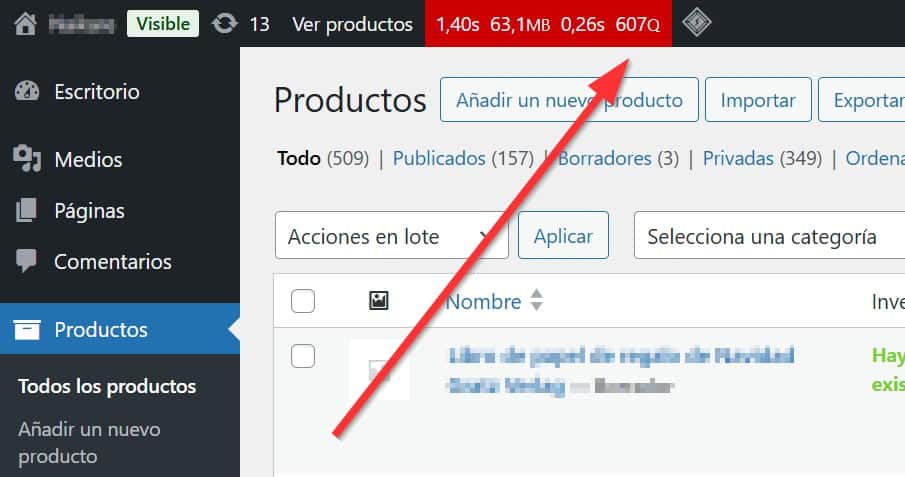
Task: Open Escritorio dashboard gauge icon
Action: pos(27,91)
